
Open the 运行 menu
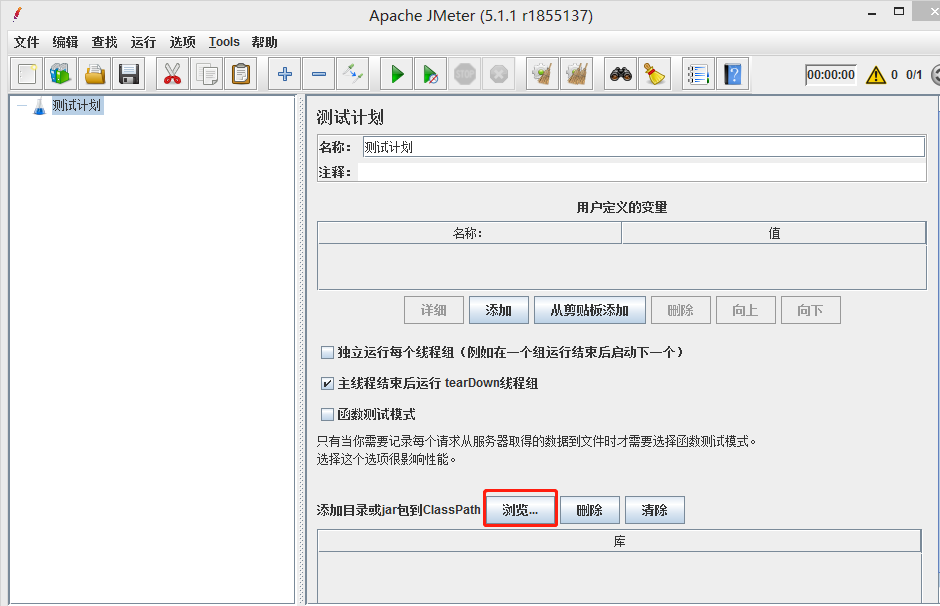(143, 42)
